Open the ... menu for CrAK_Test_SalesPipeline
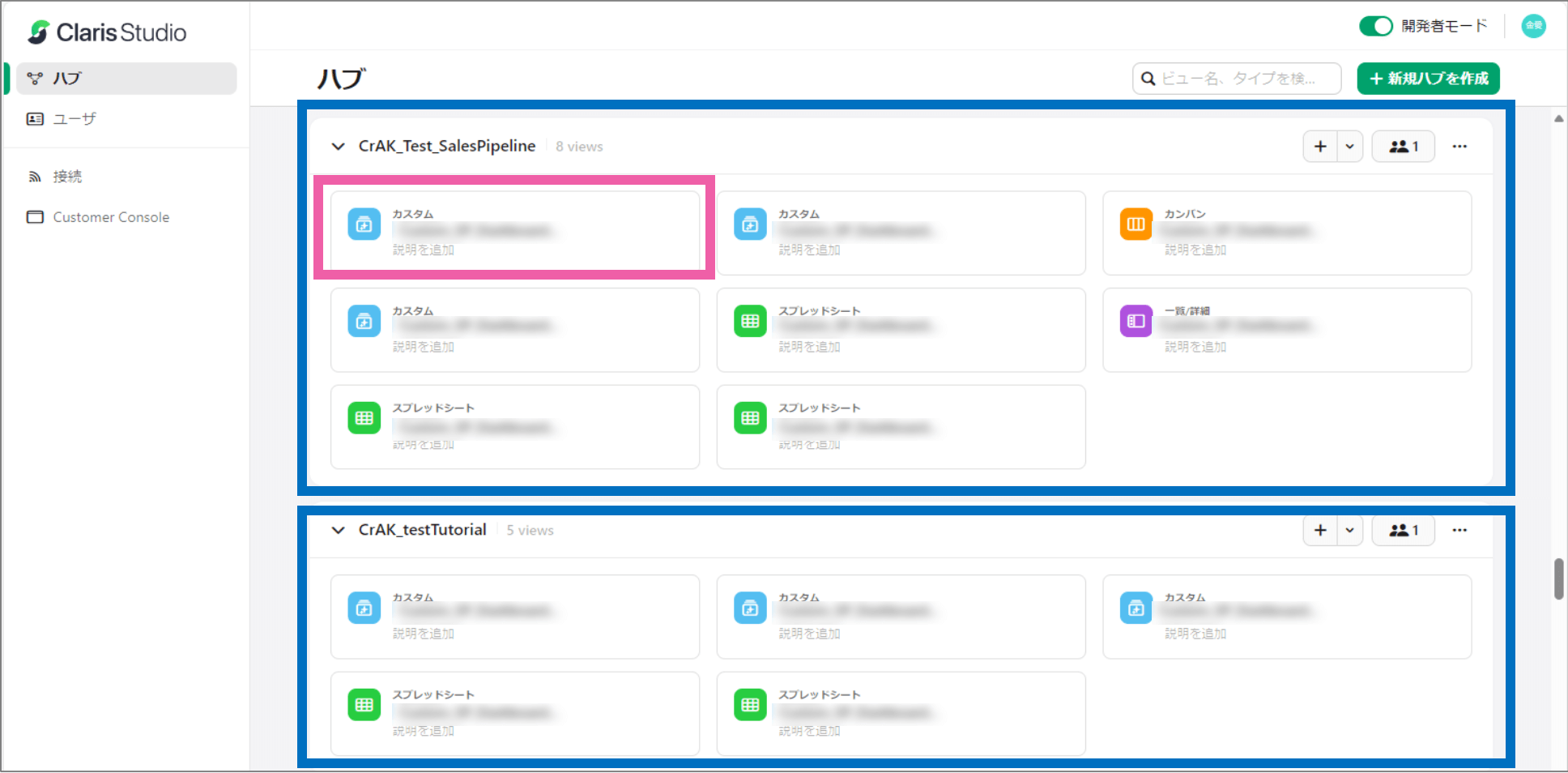 pos(1460,146)
